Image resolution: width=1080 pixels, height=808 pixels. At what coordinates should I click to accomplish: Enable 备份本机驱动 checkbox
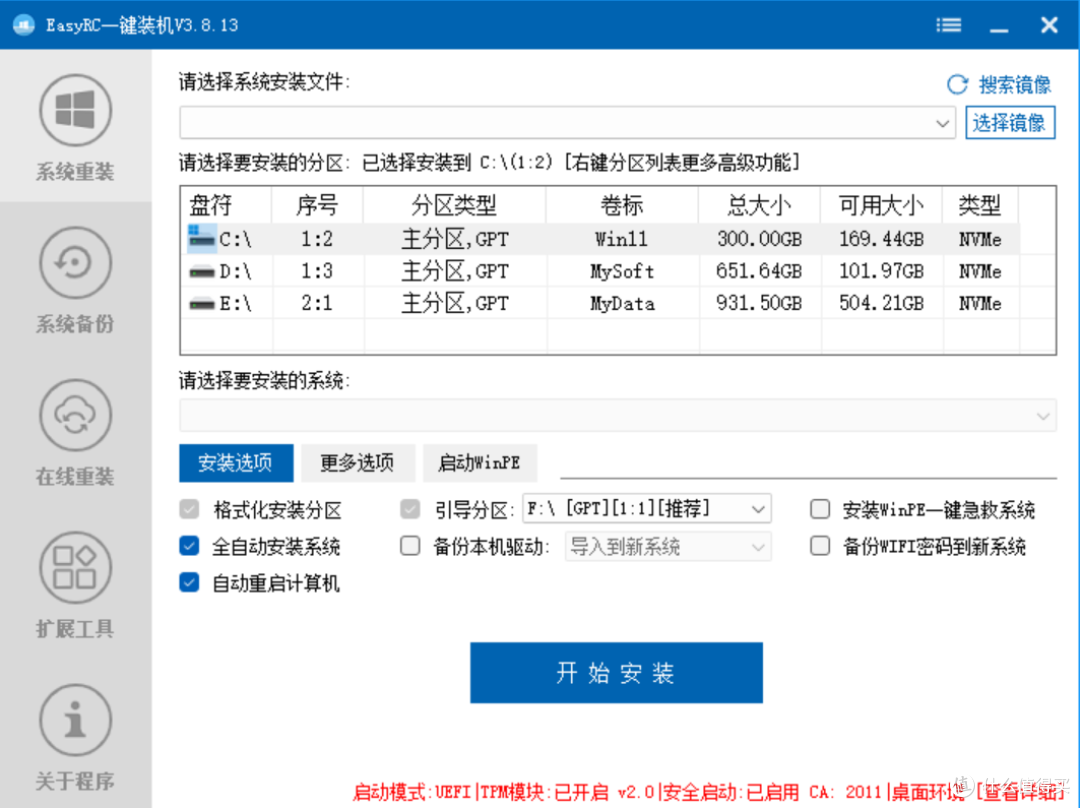pyautogui.click(x=410, y=546)
